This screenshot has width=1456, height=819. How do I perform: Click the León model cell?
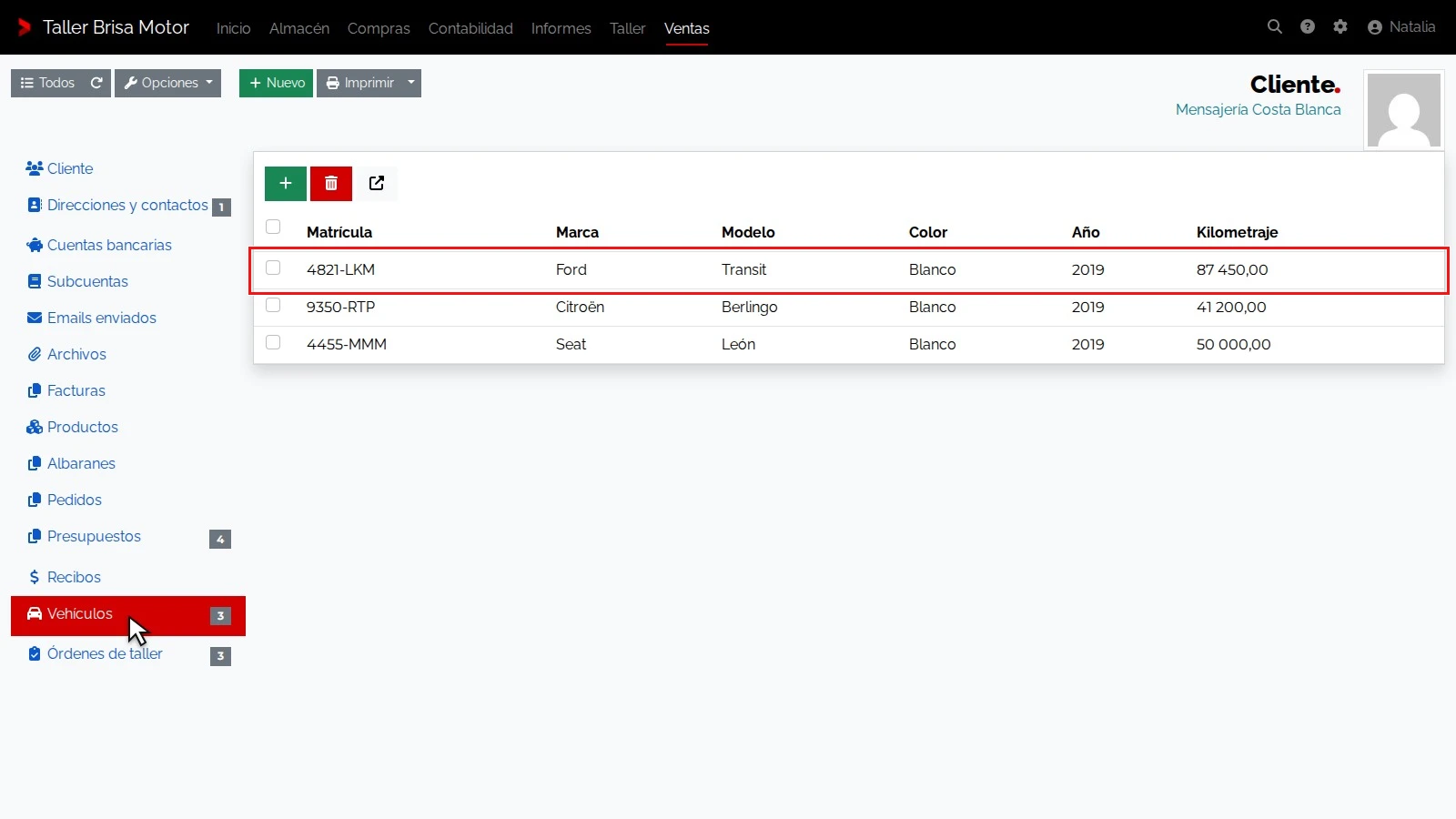tap(739, 344)
